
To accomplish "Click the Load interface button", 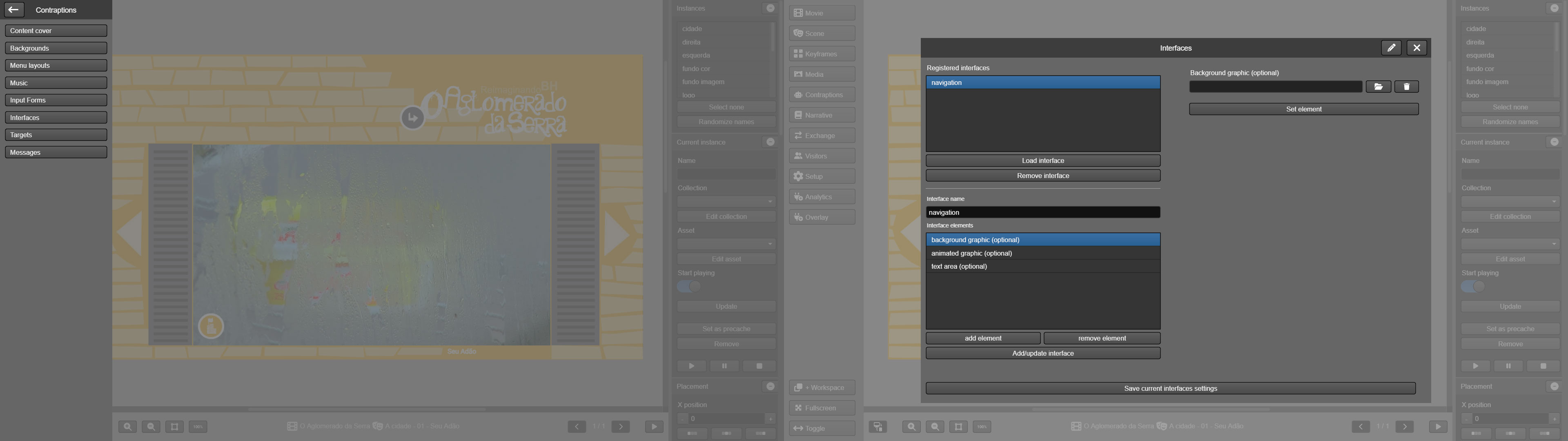I will pyautogui.click(x=1042, y=161).
